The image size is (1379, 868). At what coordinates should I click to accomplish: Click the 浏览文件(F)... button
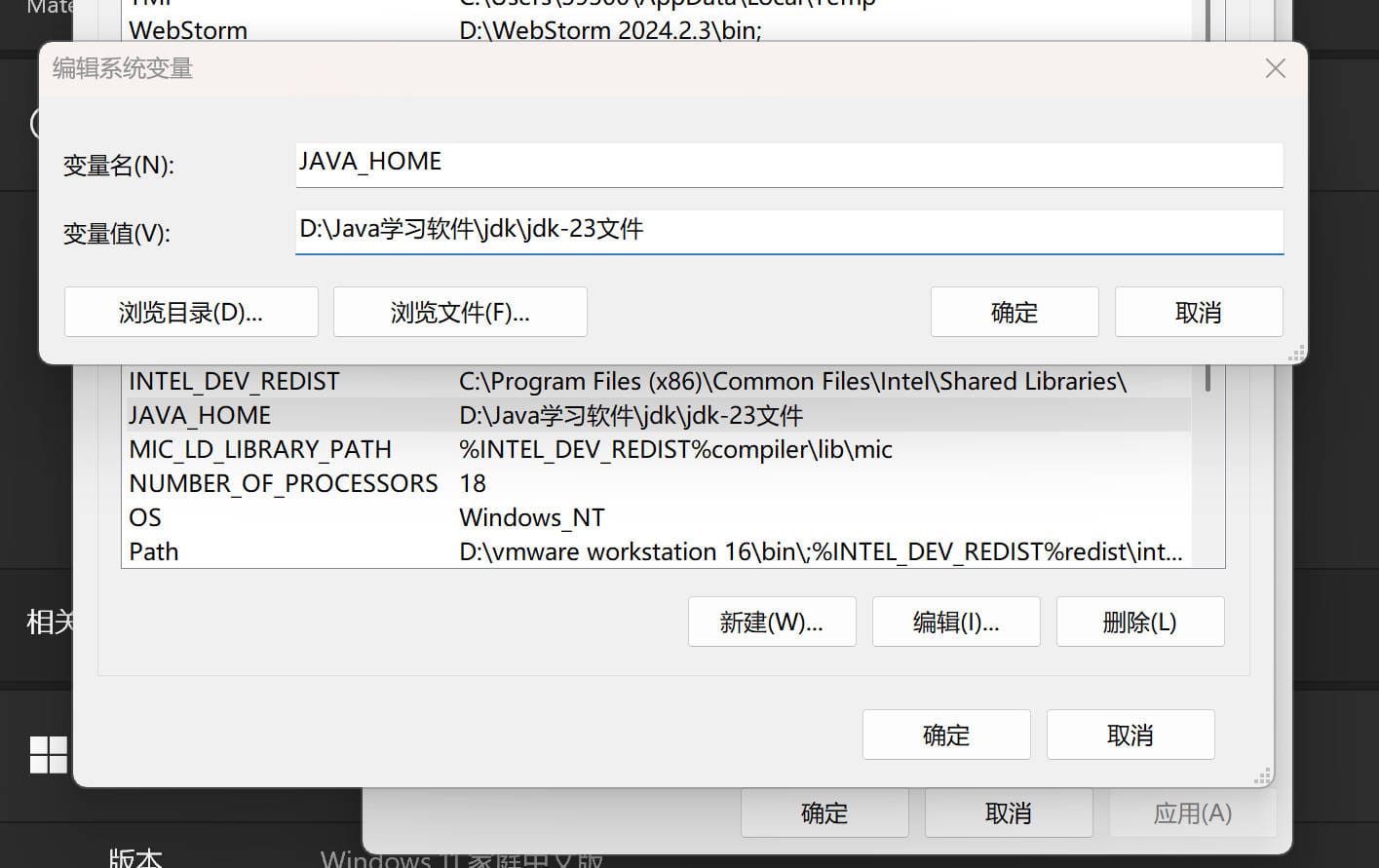(x=460, y=312)
